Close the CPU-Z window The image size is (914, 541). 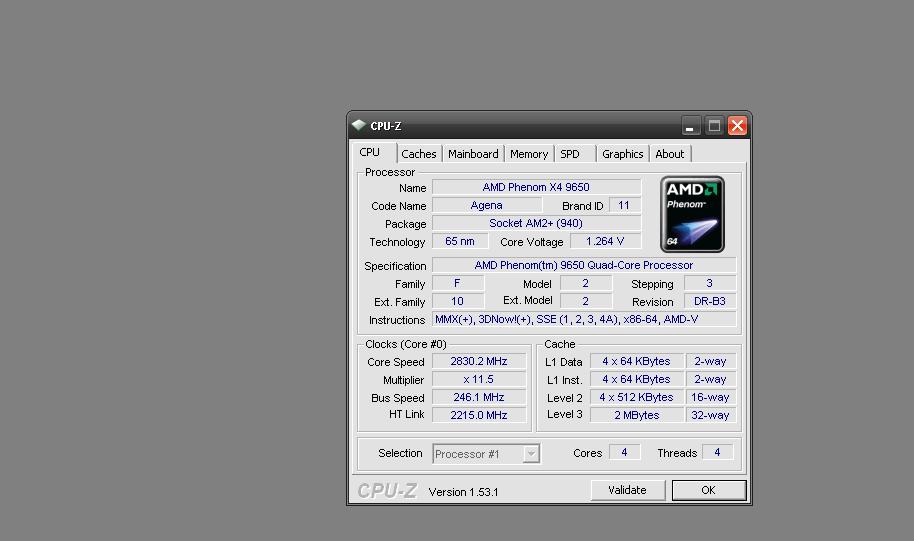[x=737, y=126]
